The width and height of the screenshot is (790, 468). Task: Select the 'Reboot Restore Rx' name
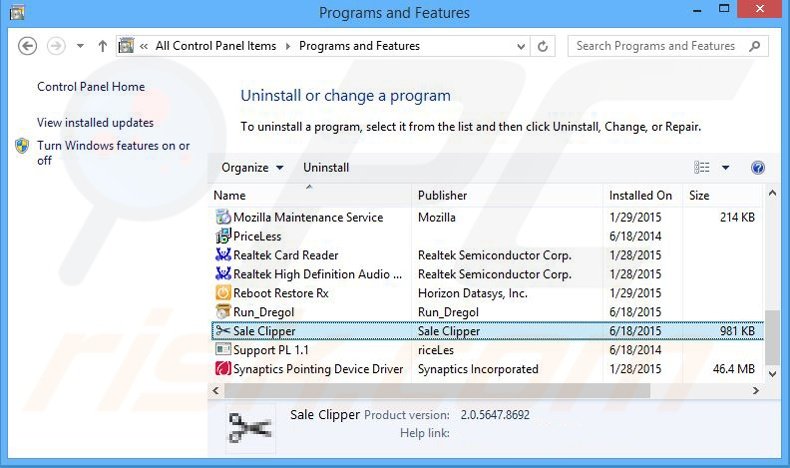(281, 293)
